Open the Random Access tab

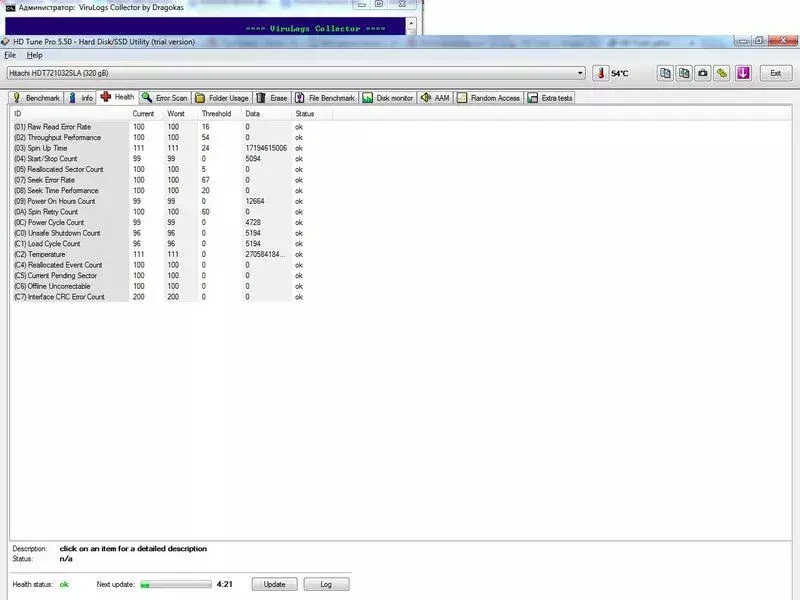488,98
